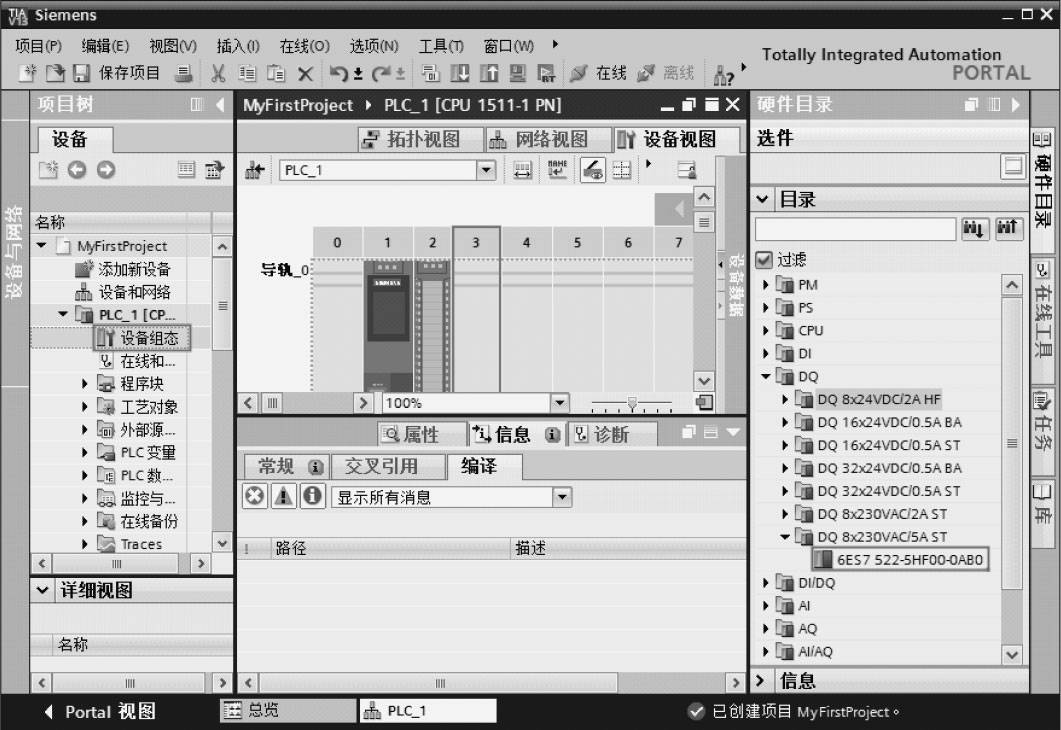The image size is (1061, 730).
Task: Click the search down icon in catalog
Action: (x=974, y=229)
